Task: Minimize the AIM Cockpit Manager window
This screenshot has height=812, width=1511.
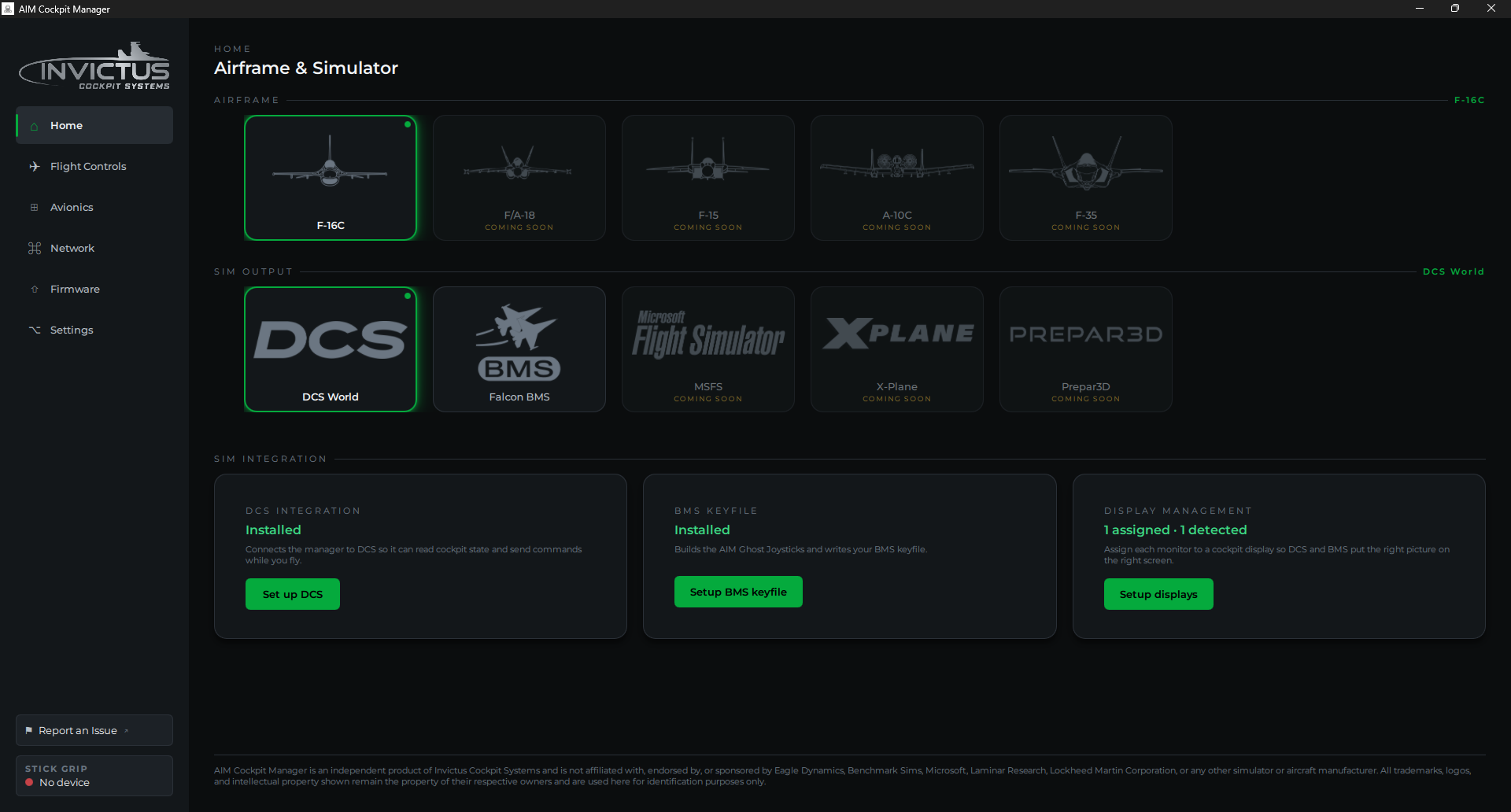Action: point(1419,9)
